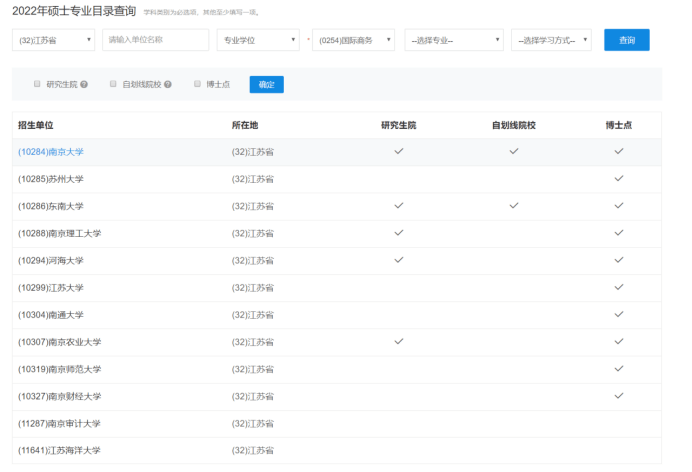The width and height of the screenshot is (692, 472).
Task: Click the help icon beside 自划线院校
Action: tap(168, 84)
